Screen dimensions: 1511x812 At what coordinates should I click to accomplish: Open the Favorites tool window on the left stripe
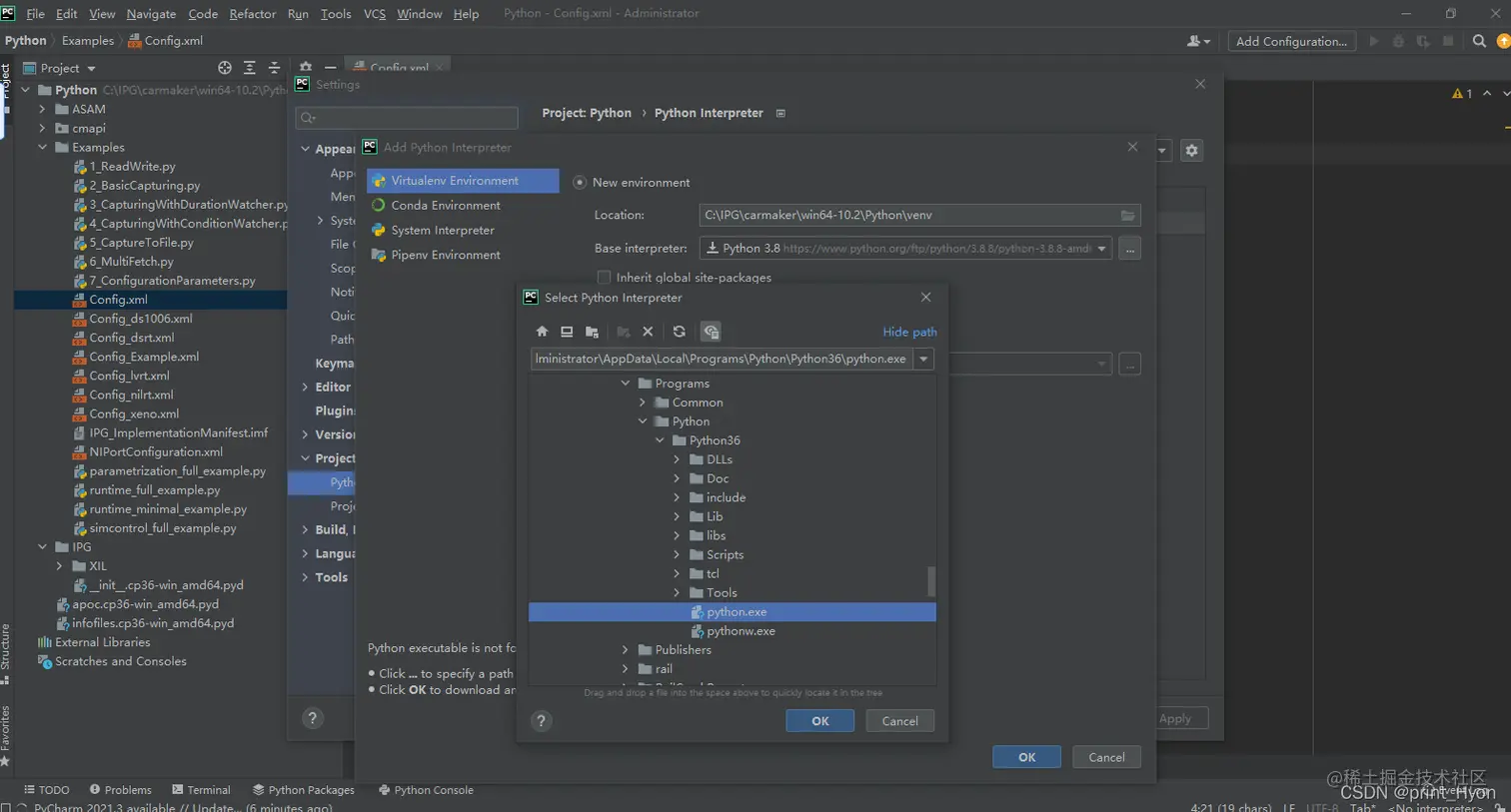tap(6, 735)
